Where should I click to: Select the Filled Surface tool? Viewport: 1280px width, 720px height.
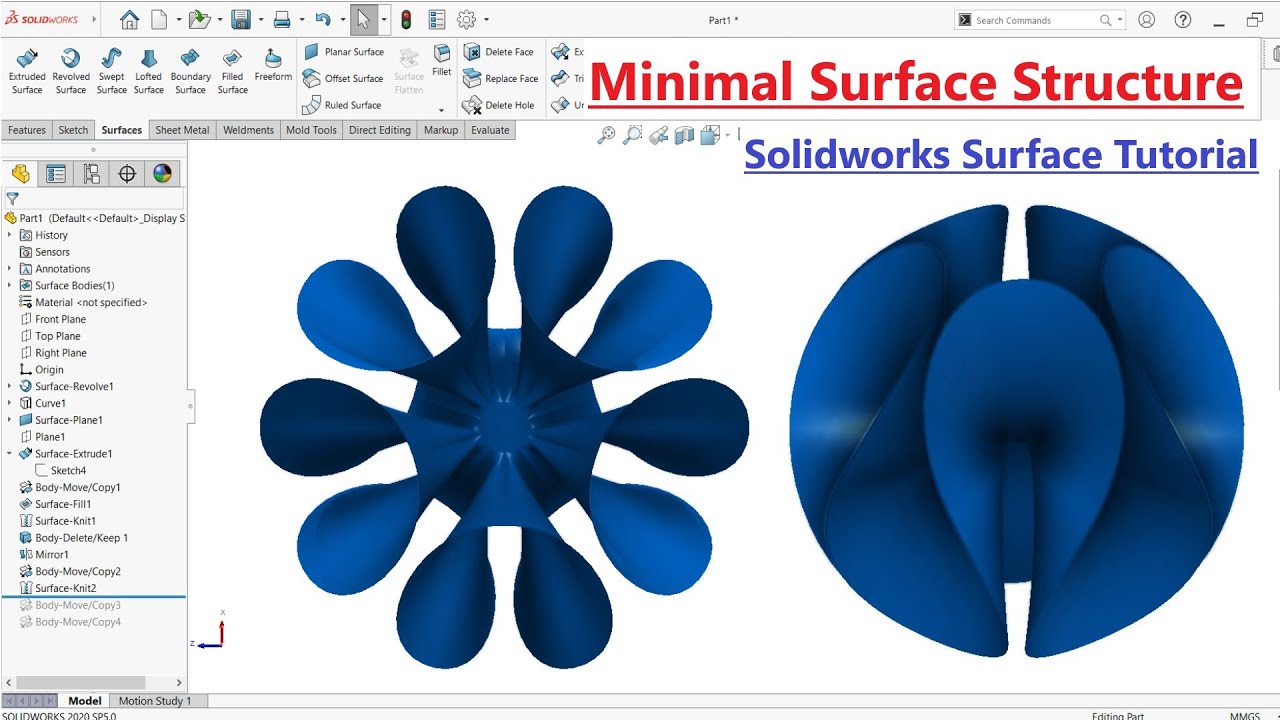pyautogui.click(x=232, y=71)
